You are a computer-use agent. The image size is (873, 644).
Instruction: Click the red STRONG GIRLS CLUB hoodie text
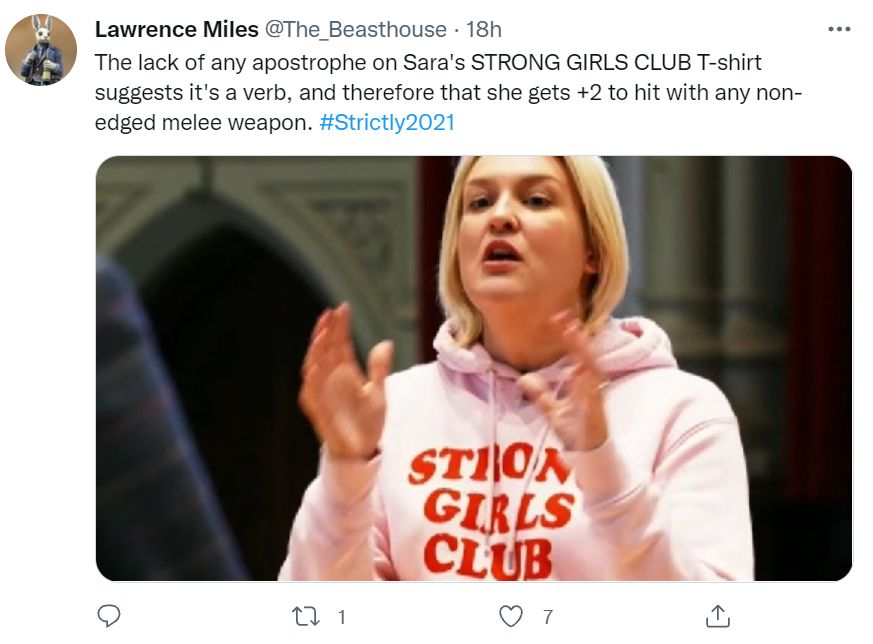pyautogui.click(x=490, y=510)
